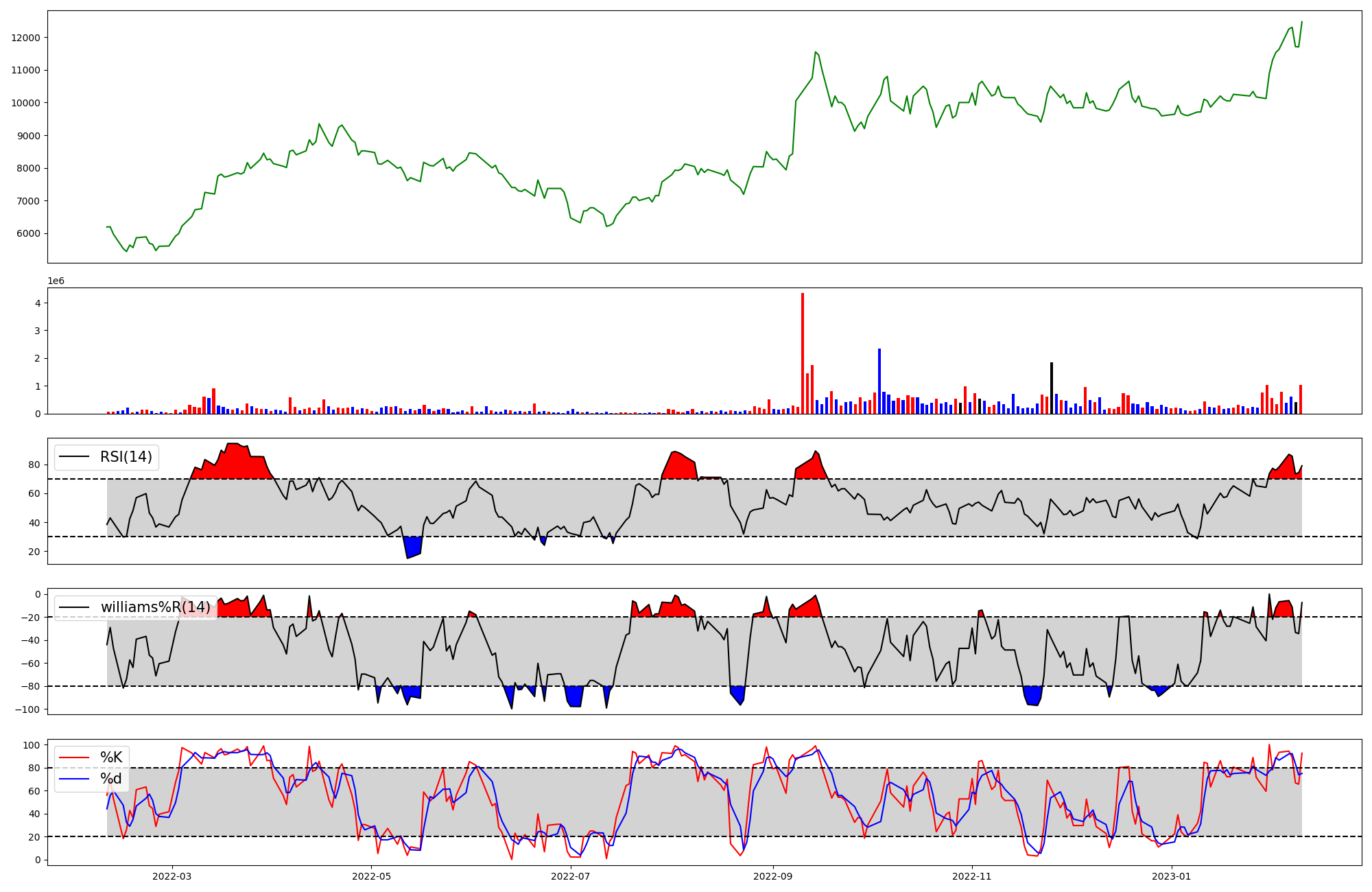Click the tall black volume bar
This screenshot has height=892, width=1372.
click(1052, 388)
